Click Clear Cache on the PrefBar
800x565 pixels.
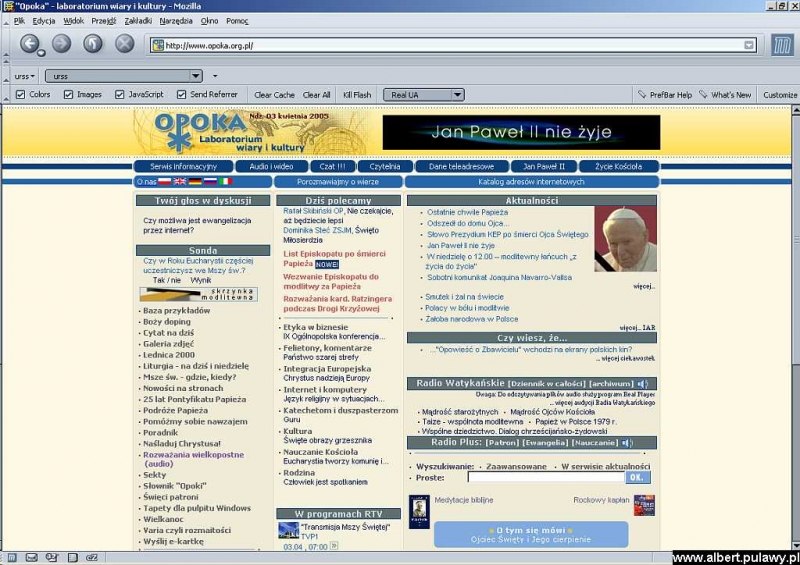274,94
